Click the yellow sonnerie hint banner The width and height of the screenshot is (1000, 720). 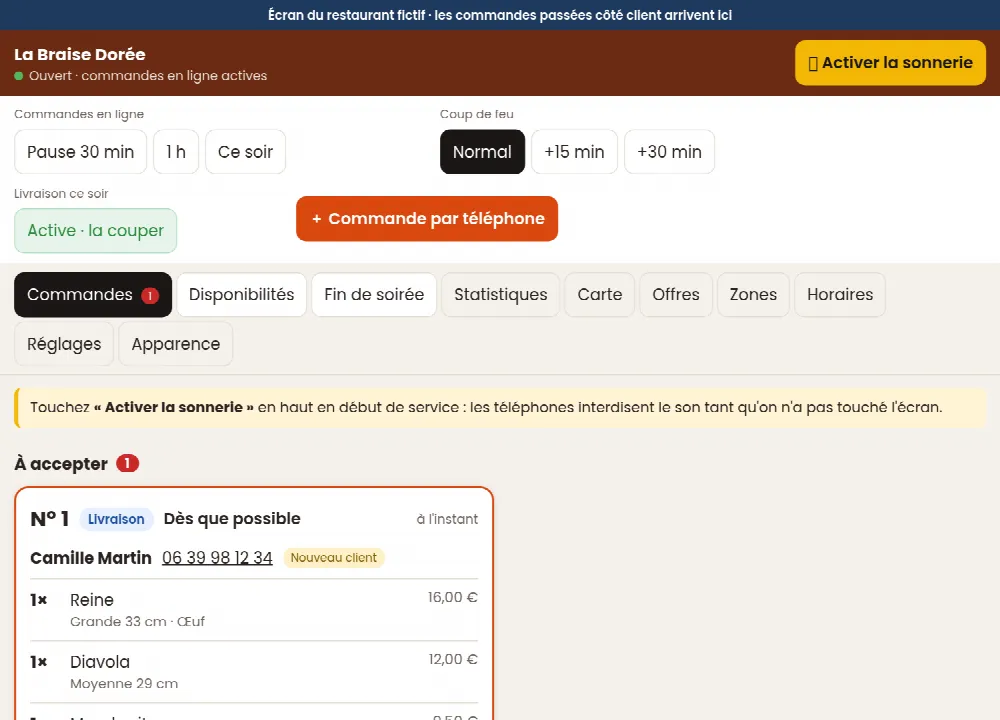tap(500, 408)
